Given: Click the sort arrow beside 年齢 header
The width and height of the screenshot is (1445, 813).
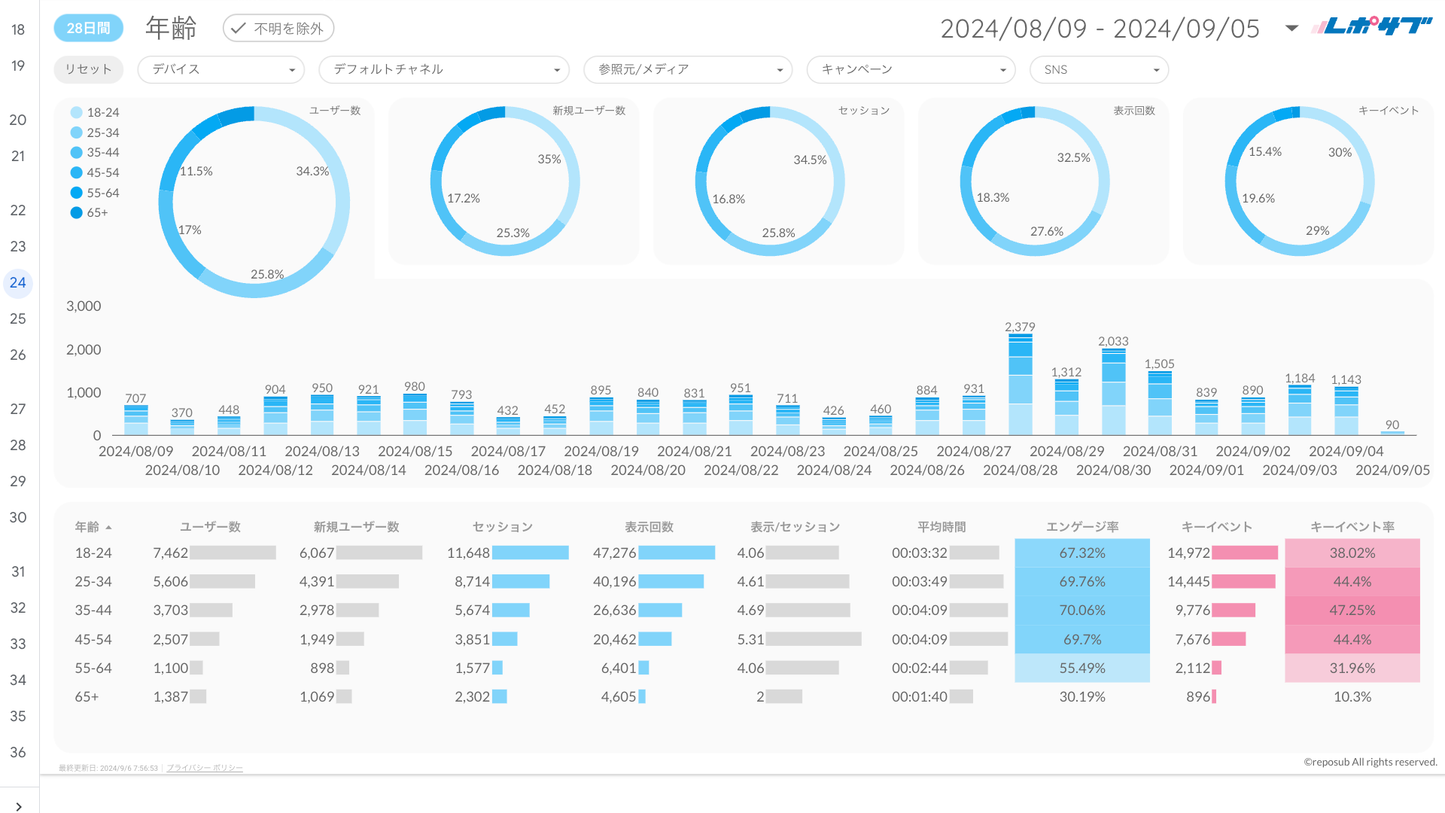Looking at the screenshot, I should (109, 527).
